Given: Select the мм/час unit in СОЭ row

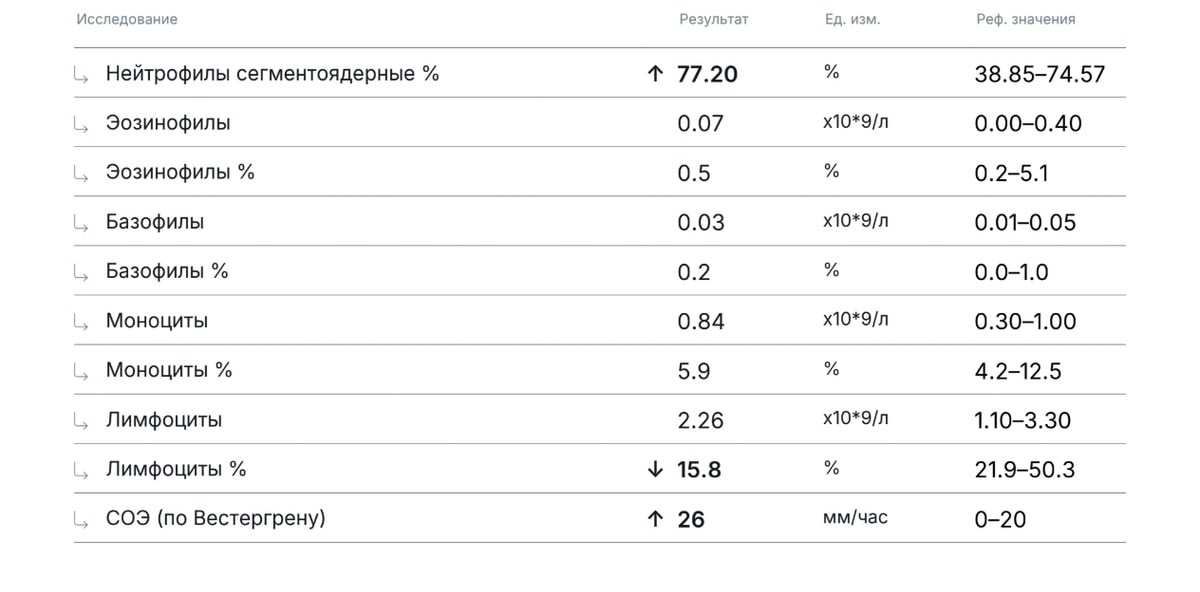Looking at the screenshot, I should pyautogui.click(x=855, y=518).
